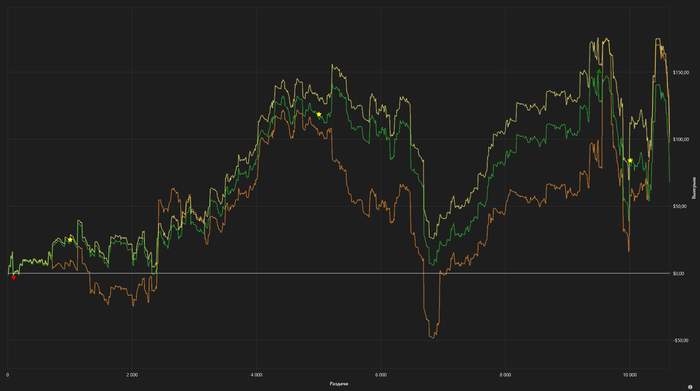This screenshot has height=391, width=700.
Task: Click the $50,00 axis label
Action: coord(680,206)
